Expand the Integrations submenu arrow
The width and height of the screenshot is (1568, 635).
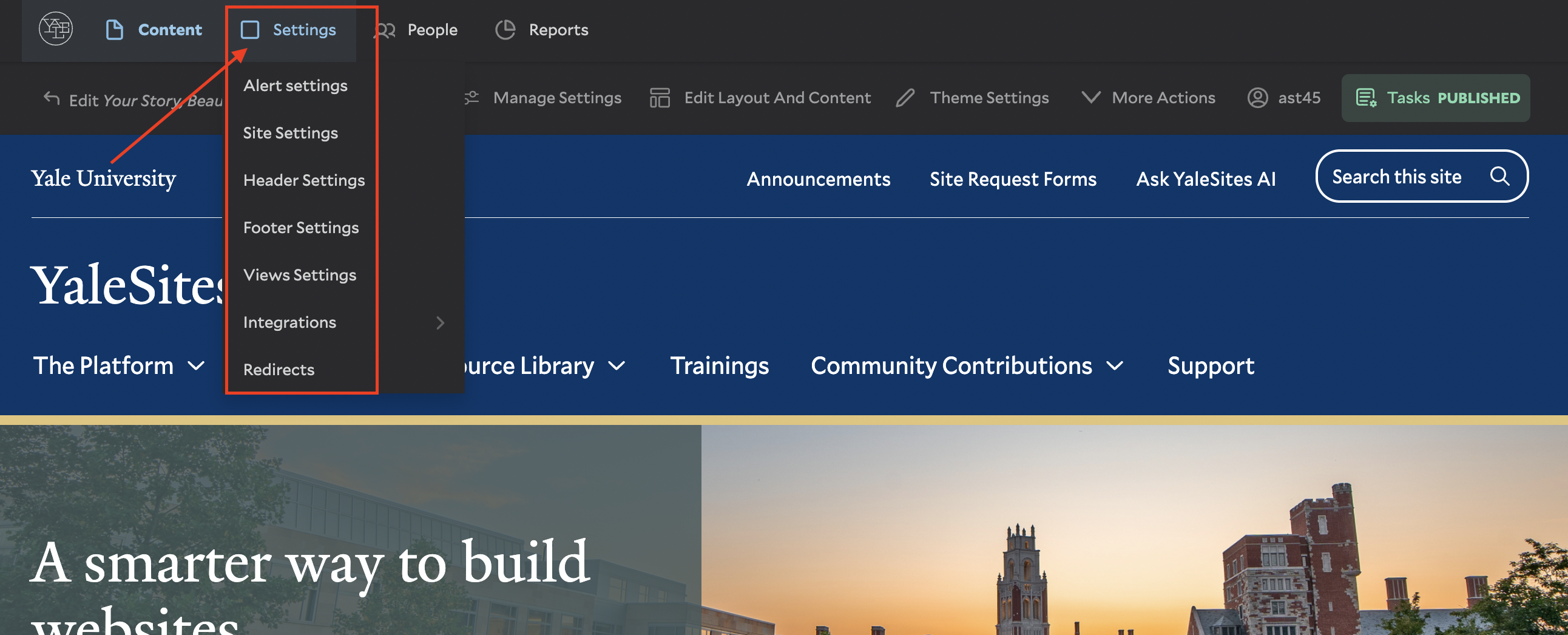click(440, 323)
